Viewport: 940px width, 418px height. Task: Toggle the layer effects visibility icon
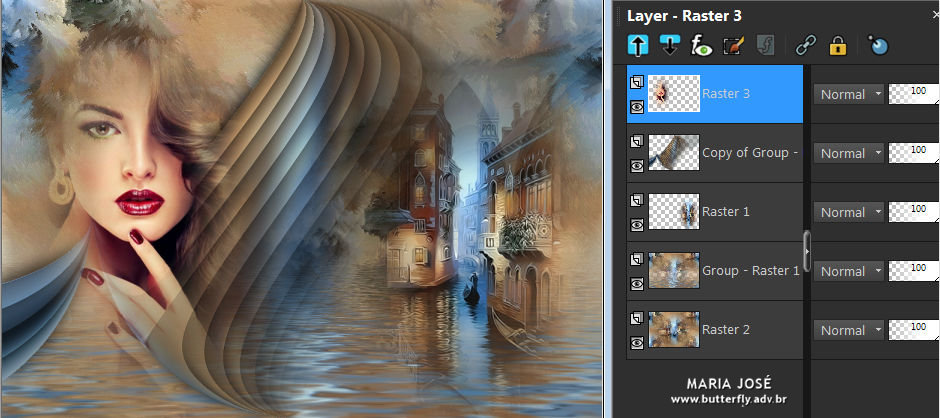click(700, 46)
